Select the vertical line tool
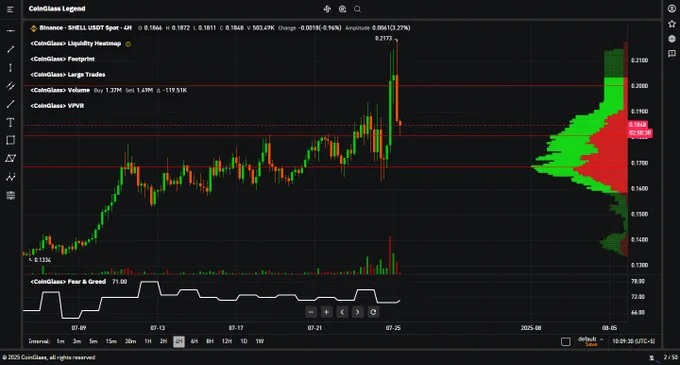Image resolution: width=680 pixels, height=365 pixels. click(10, 68)
